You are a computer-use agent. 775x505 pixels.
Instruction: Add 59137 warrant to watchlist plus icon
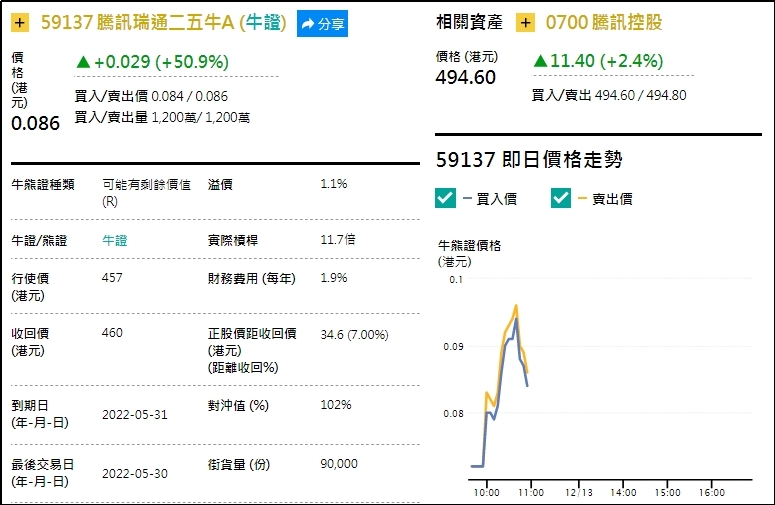click(20, 23)
